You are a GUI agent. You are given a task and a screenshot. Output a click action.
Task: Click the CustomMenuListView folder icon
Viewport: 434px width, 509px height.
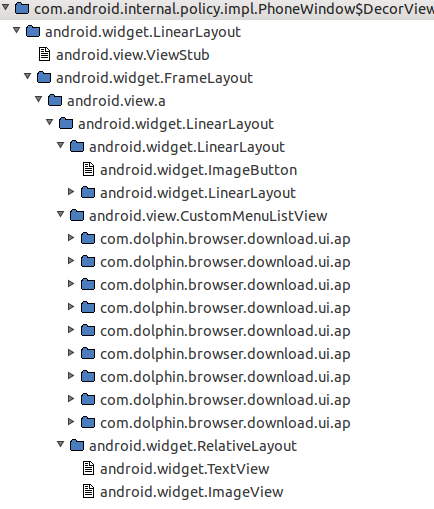[77, 215]
